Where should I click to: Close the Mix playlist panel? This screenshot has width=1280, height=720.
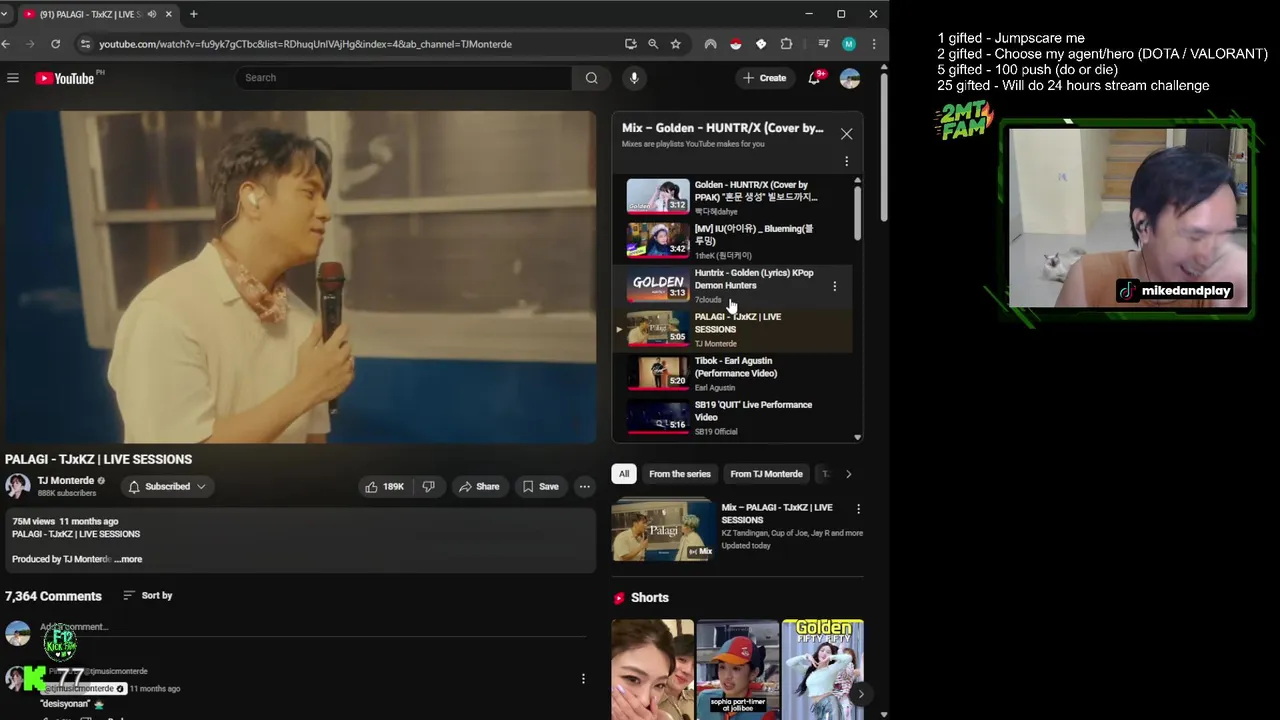[x=846, y=134]
